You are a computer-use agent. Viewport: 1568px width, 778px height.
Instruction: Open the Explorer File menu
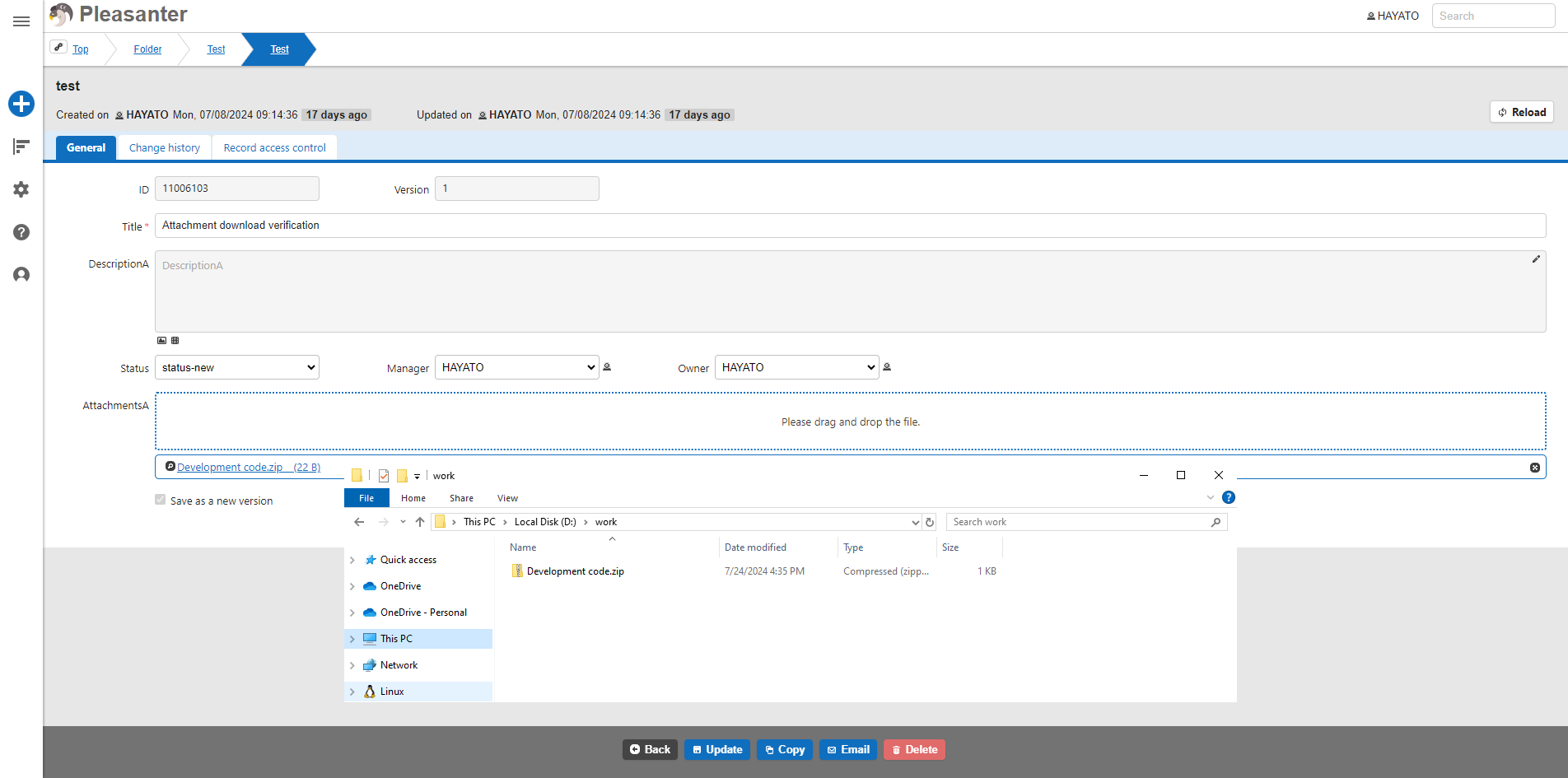pyautogui.click(x=366, y=498)
